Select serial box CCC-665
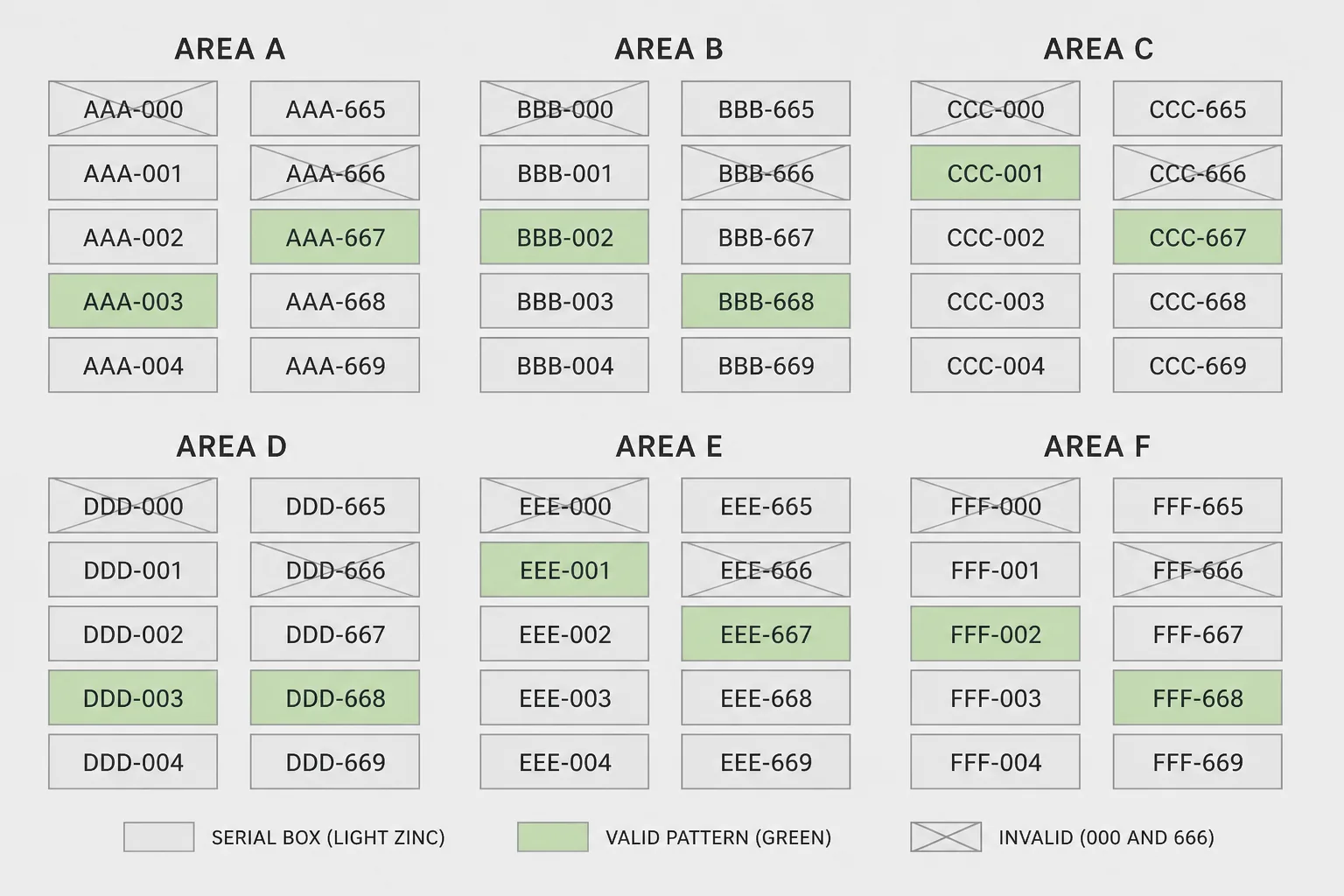1344x896 pixels. 1197,108
